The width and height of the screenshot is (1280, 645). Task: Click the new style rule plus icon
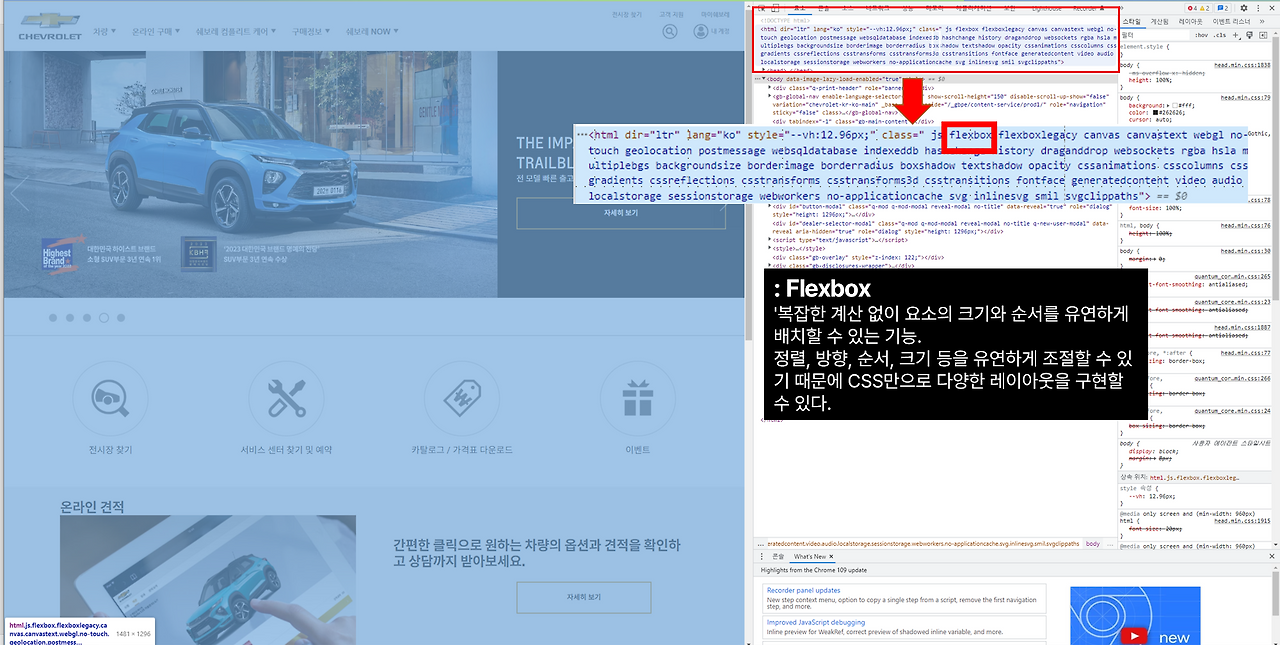(x=1237, y=35)
